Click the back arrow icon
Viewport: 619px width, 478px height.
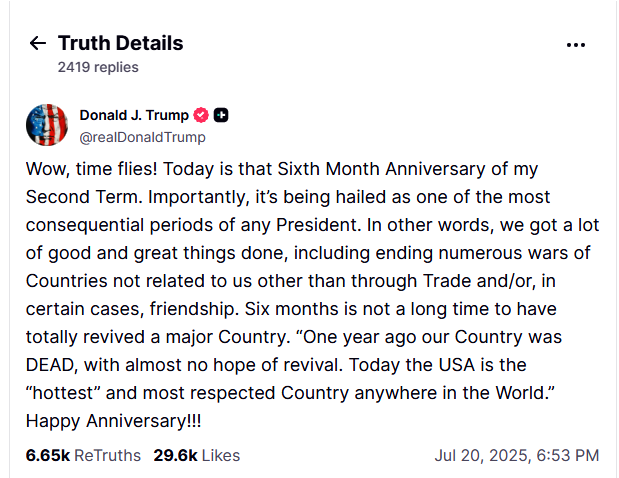(38, 43)
